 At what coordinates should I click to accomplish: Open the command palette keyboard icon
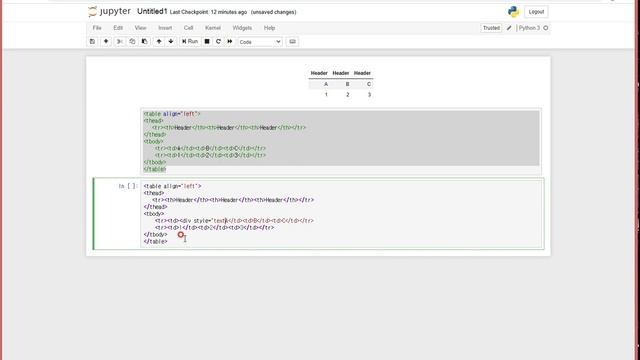click(x=292, y=42)
